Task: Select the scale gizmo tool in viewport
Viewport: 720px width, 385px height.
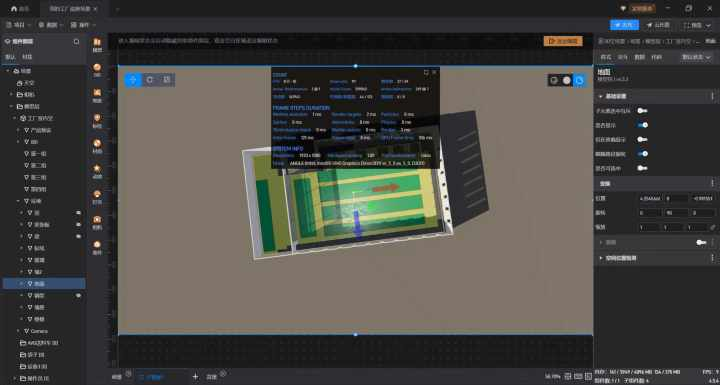Action: 167,80
